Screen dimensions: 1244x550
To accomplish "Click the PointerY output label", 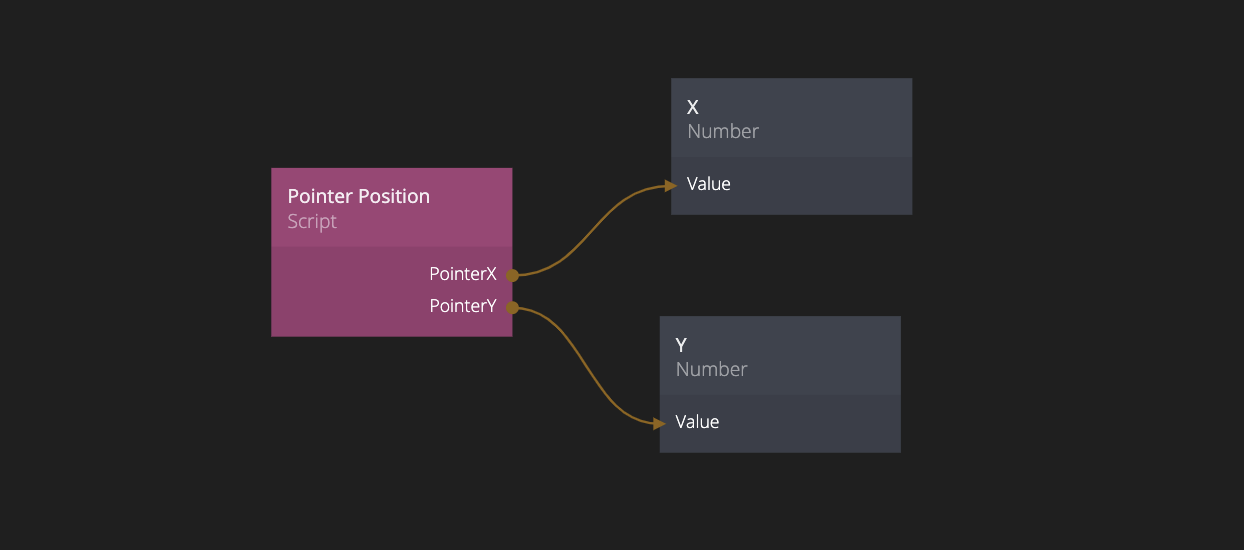I will [463, 306].
